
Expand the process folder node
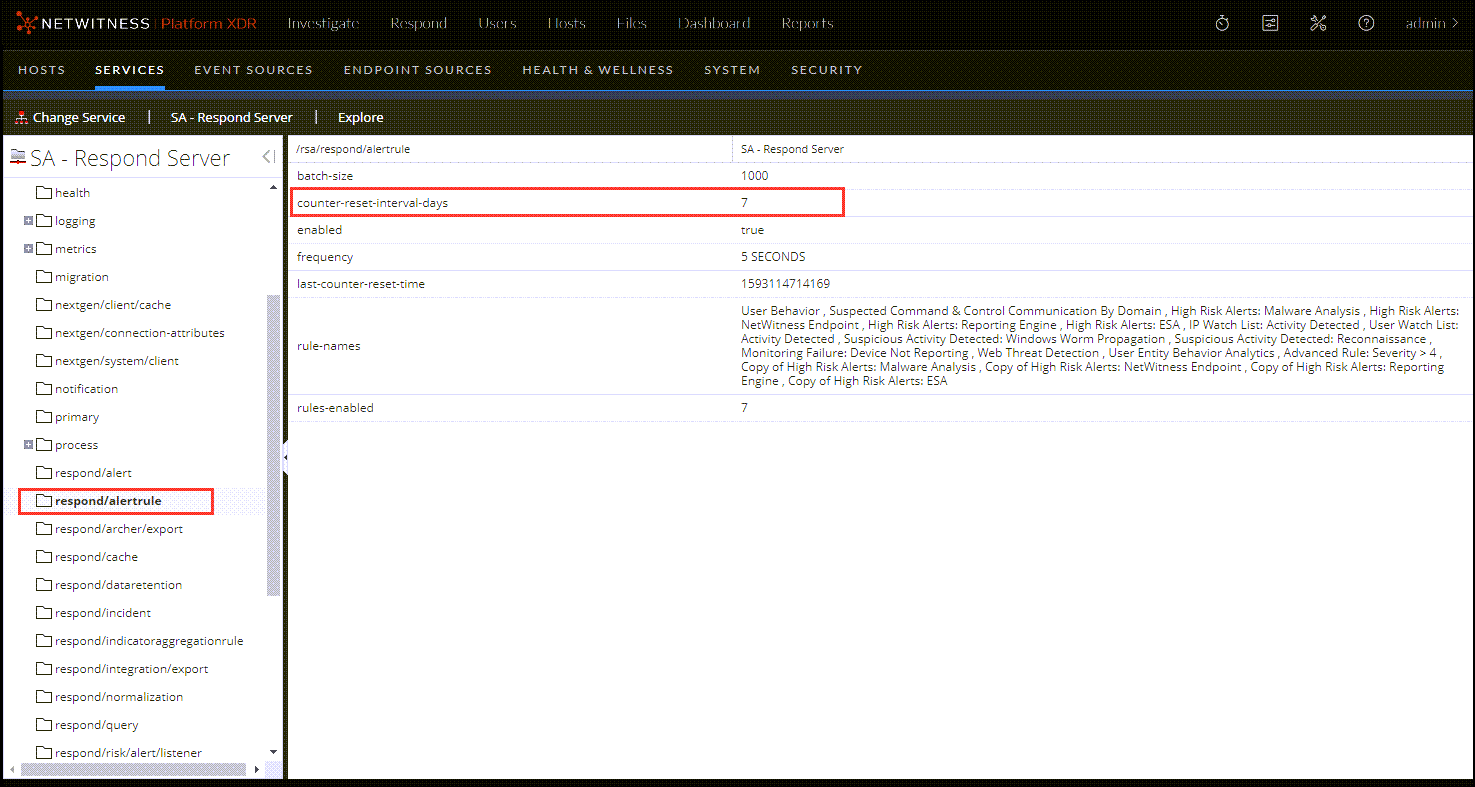(x=29, y=445)
